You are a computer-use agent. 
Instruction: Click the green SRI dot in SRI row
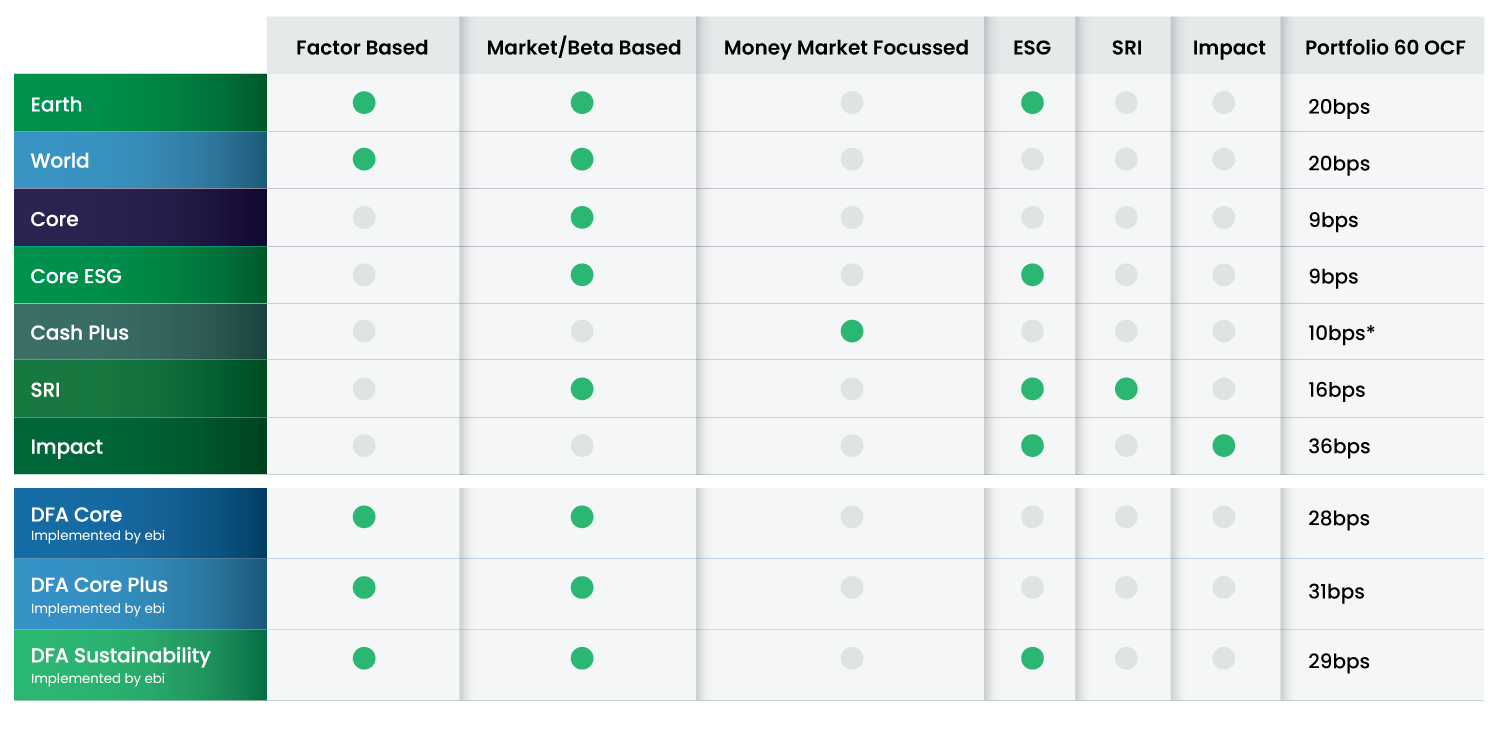[x=1126, y=388]
